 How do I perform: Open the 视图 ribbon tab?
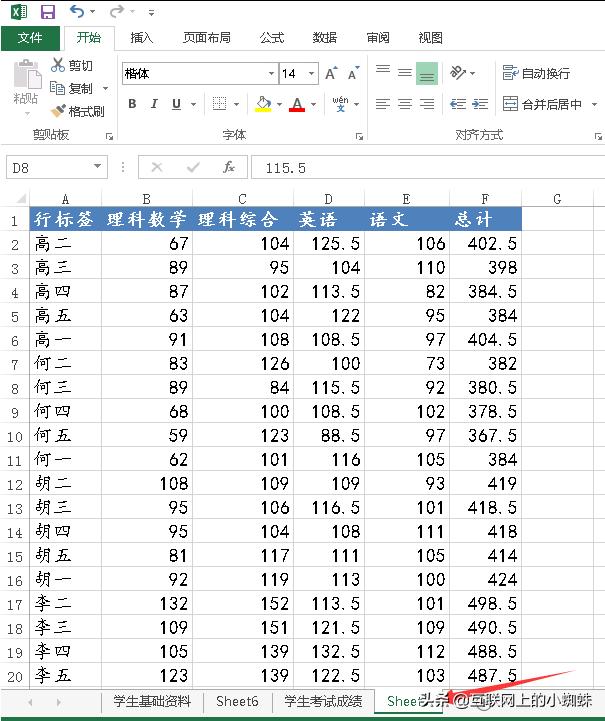[430, 38]
